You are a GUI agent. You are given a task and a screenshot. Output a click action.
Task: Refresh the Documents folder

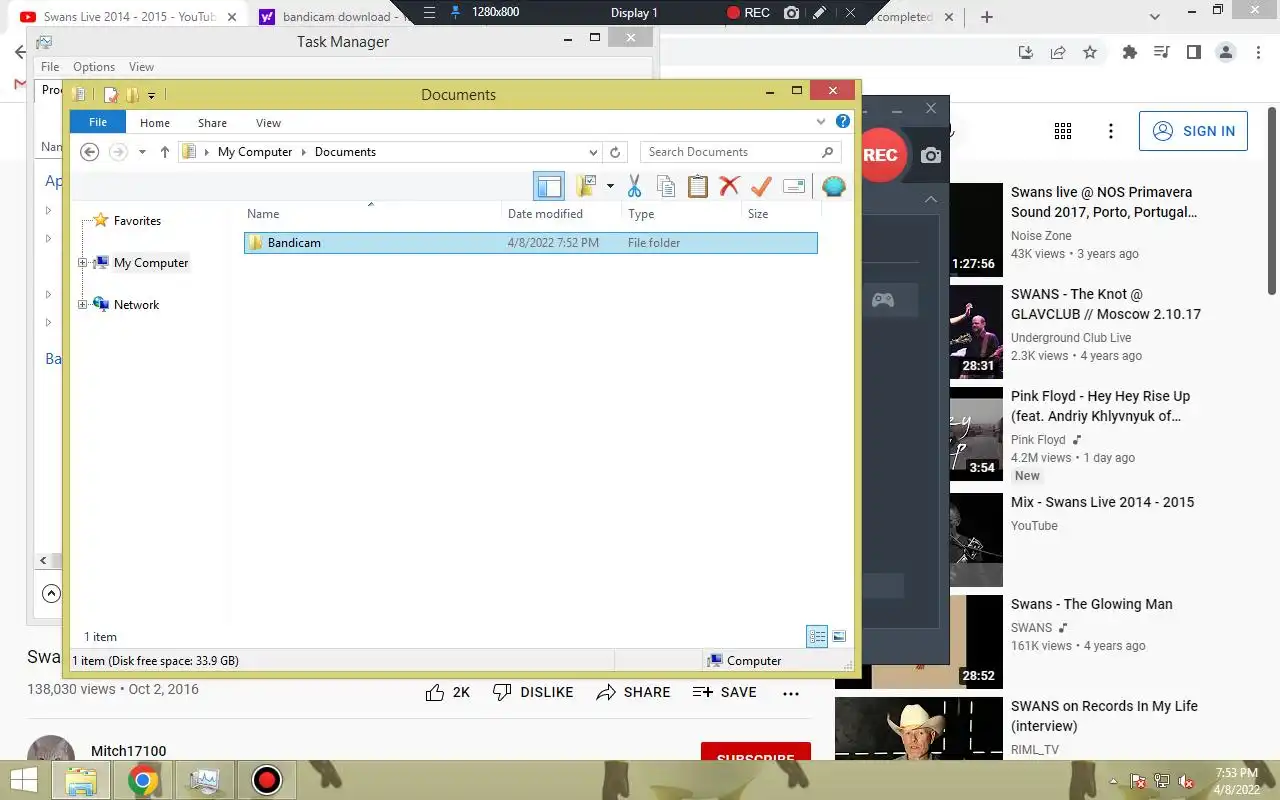615,152
